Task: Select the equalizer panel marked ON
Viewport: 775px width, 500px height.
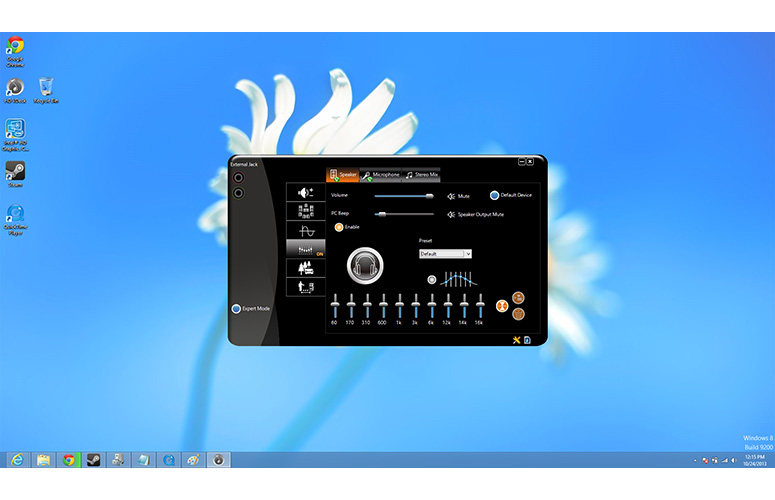Action: [305, 249]
